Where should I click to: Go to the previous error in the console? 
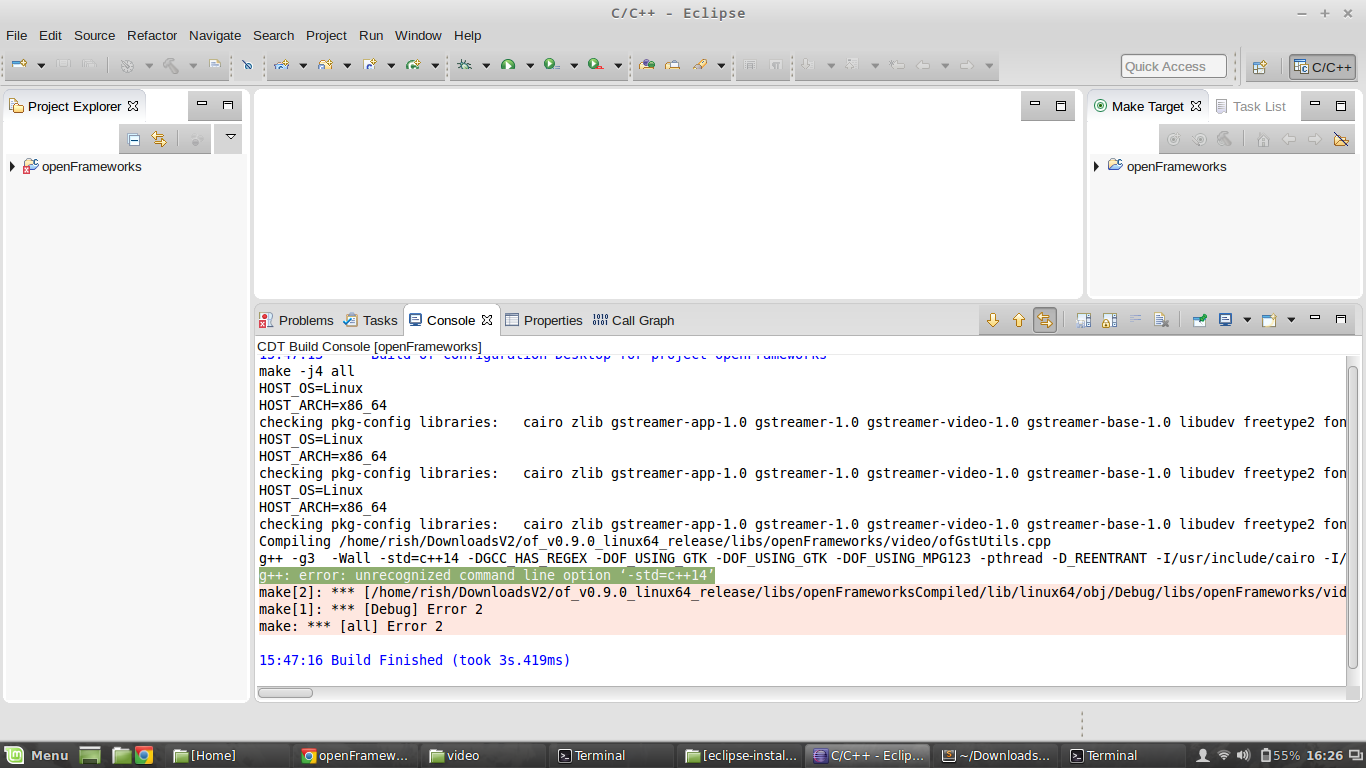pyautogui.click(x=1019, y=320)
